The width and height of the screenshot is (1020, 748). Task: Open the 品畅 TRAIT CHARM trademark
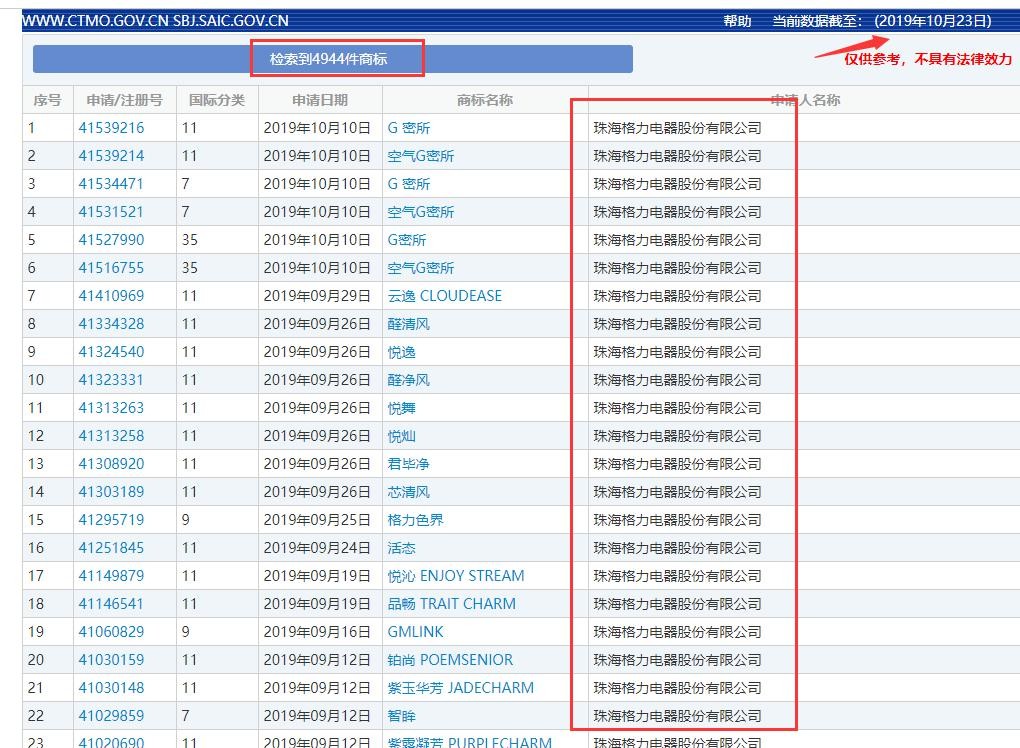point(451,604)
